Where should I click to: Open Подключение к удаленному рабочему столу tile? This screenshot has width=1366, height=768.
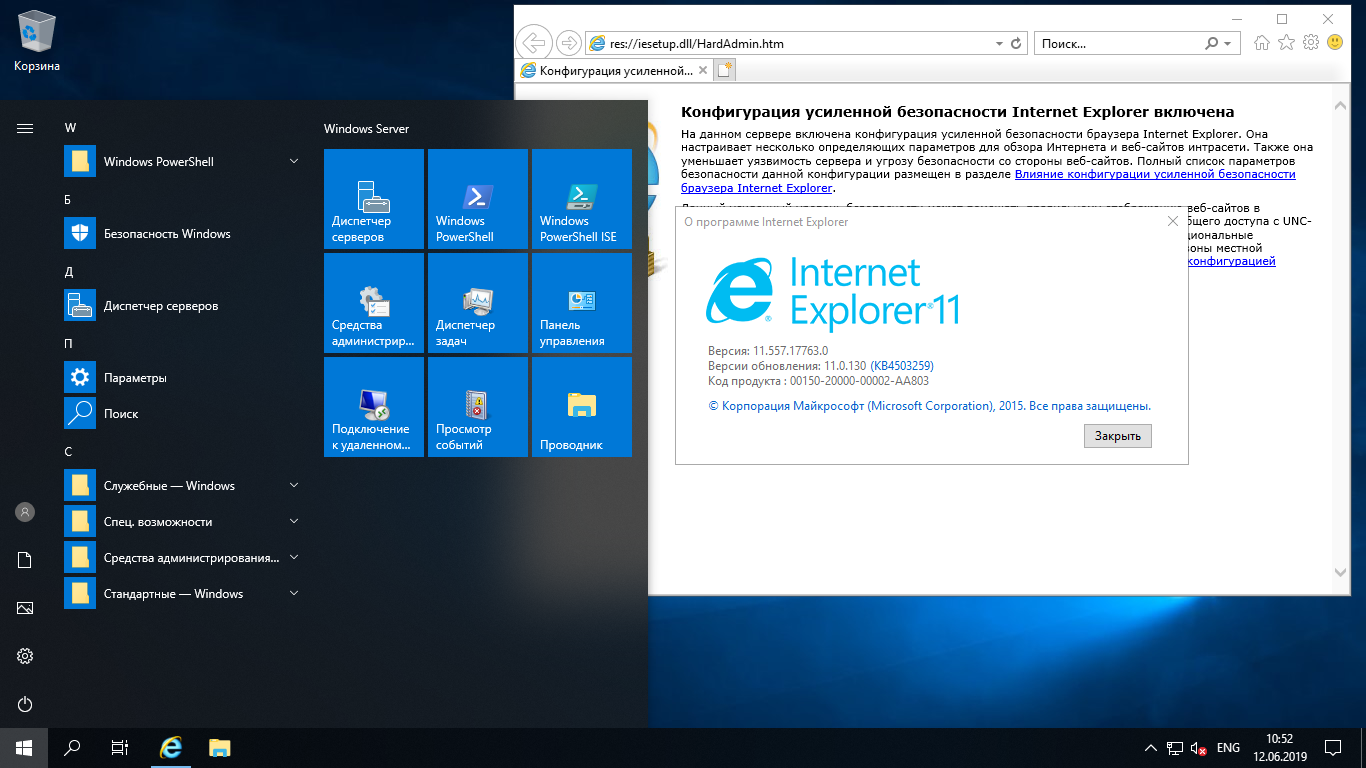(374, 407)
